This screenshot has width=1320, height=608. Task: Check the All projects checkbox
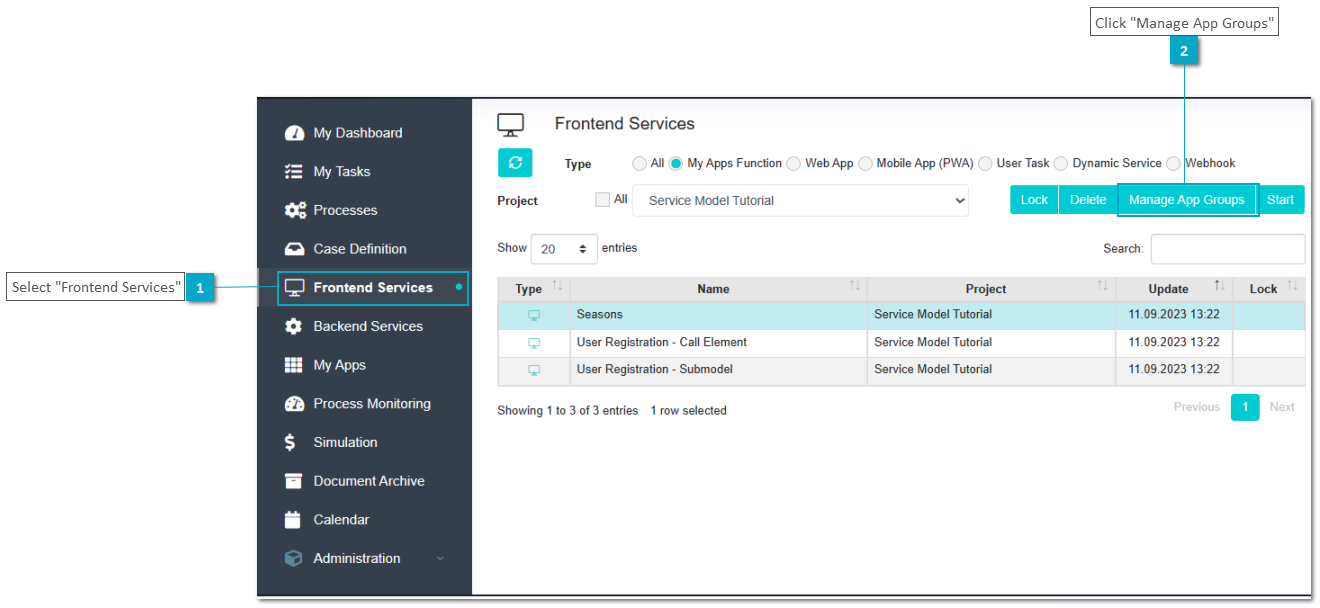tap(602, 199)
